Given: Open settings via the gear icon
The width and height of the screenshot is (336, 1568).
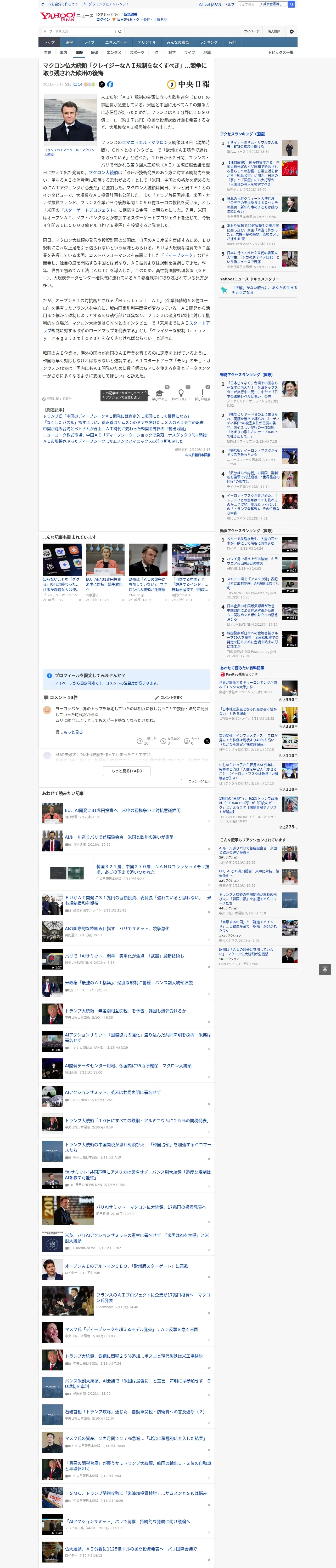Looking at the screenshot, I should [x=292, y=32].
